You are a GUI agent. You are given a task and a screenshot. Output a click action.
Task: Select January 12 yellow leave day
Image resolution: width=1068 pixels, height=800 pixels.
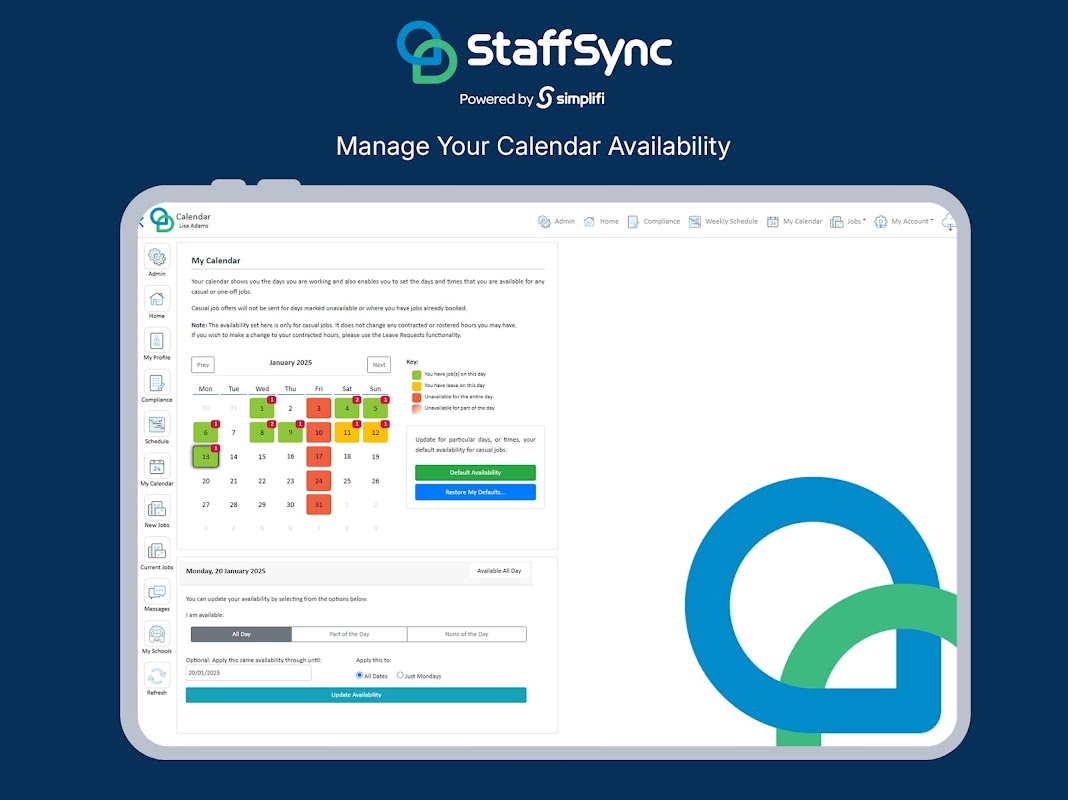(375, 432)
